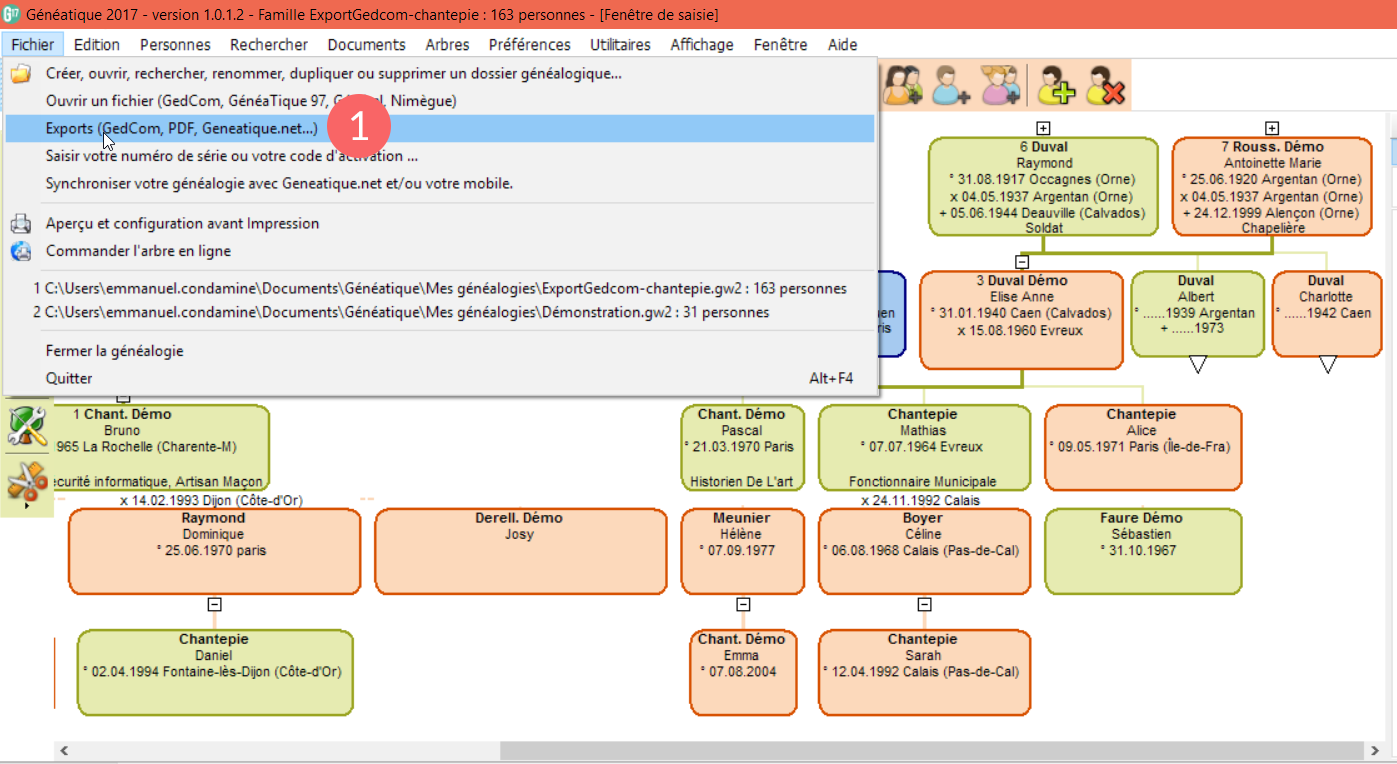Screen dimensions: 1397x764
Task: Click the printer icon beside Aperçu et configuration
Action: 21,224
